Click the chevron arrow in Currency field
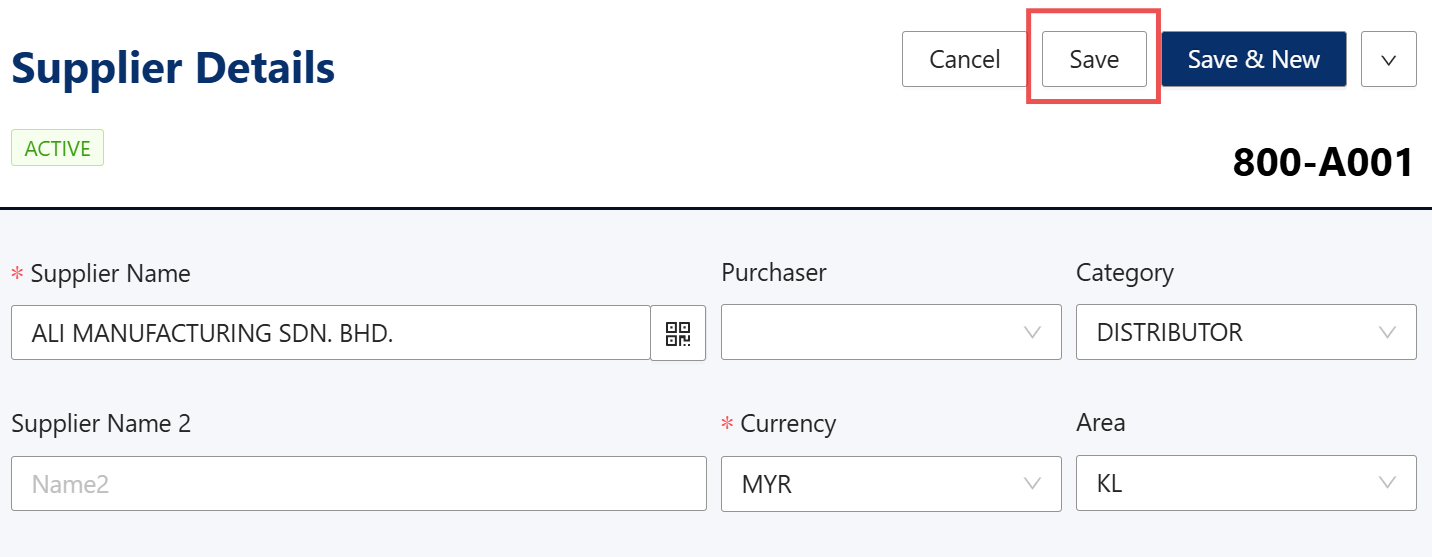 [x=1033, y=484]
